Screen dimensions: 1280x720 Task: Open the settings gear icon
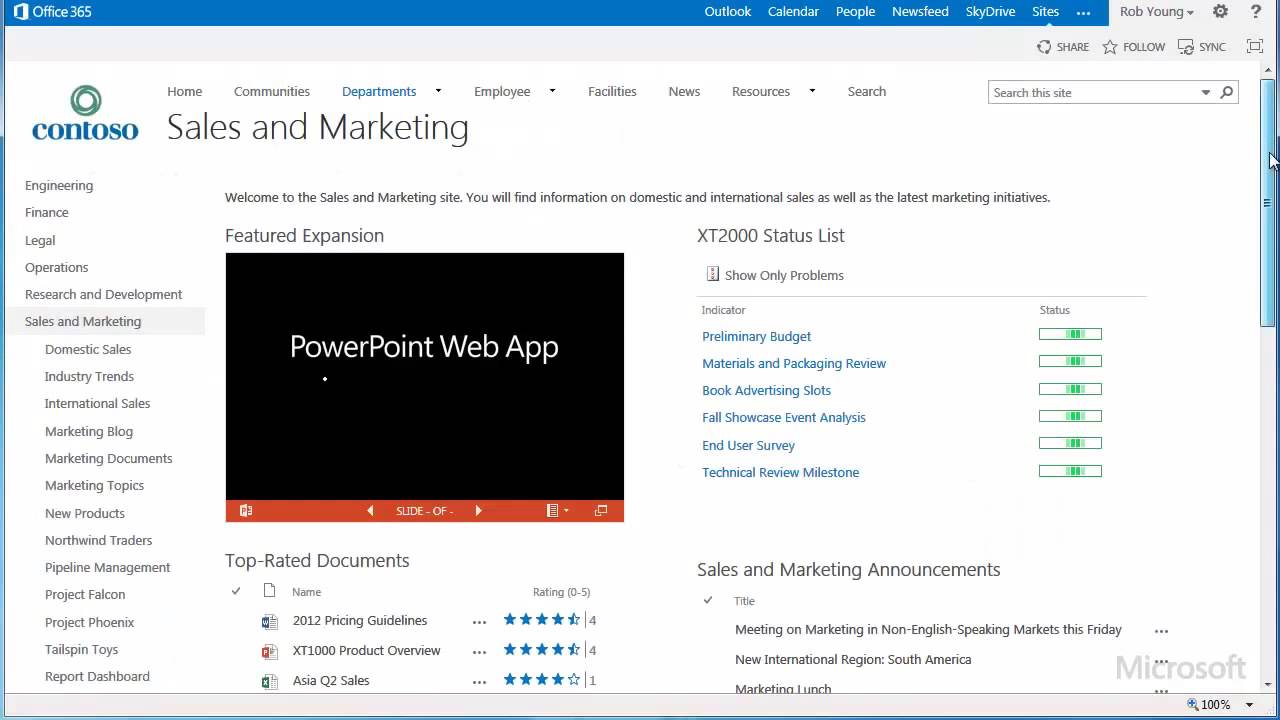pos(1220,12)
